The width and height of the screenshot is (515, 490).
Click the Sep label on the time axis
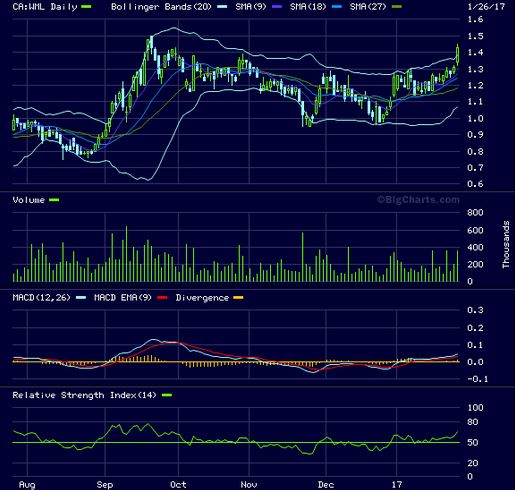click(105, 485)
